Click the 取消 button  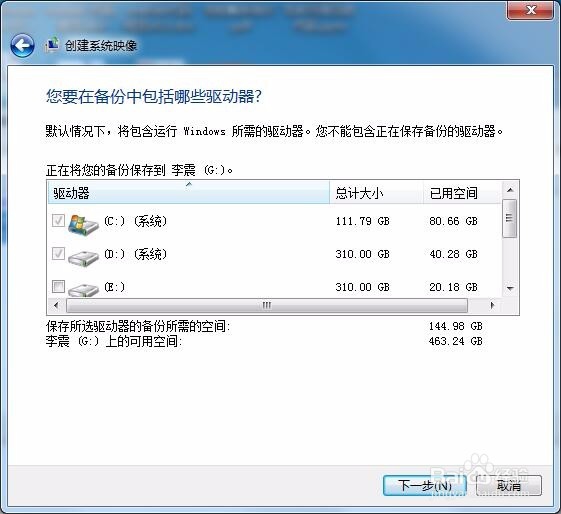tap(509, 485)
